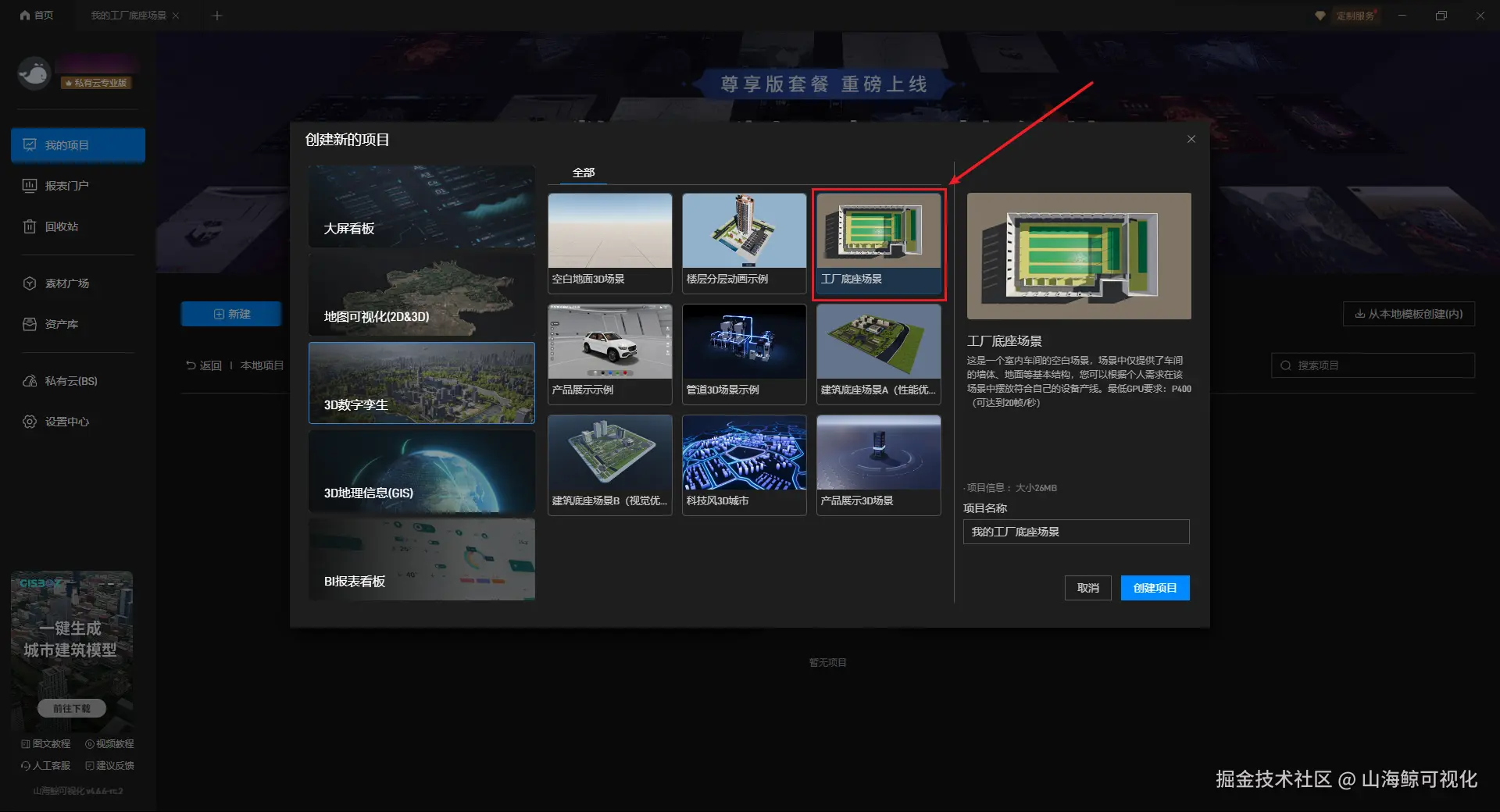Screen dimensions: 1500x812
Task: Click the 尊享版套餐 重磅上线 banner
Action: point(823,84)
